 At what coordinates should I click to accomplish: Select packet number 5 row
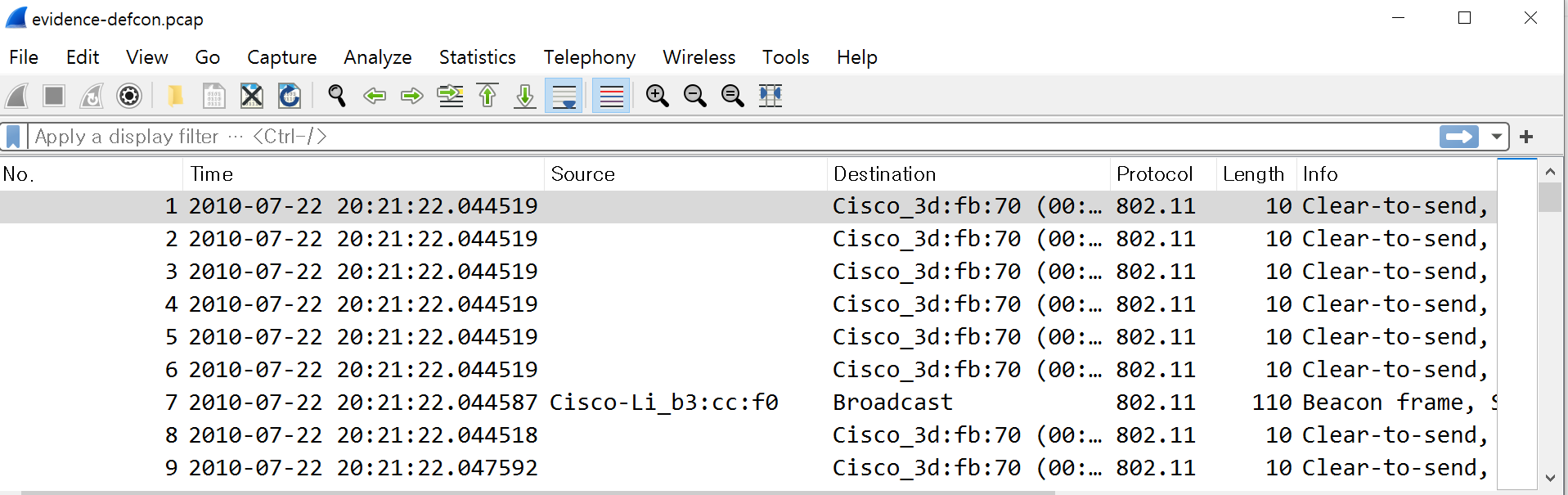[x=748, y=337]
